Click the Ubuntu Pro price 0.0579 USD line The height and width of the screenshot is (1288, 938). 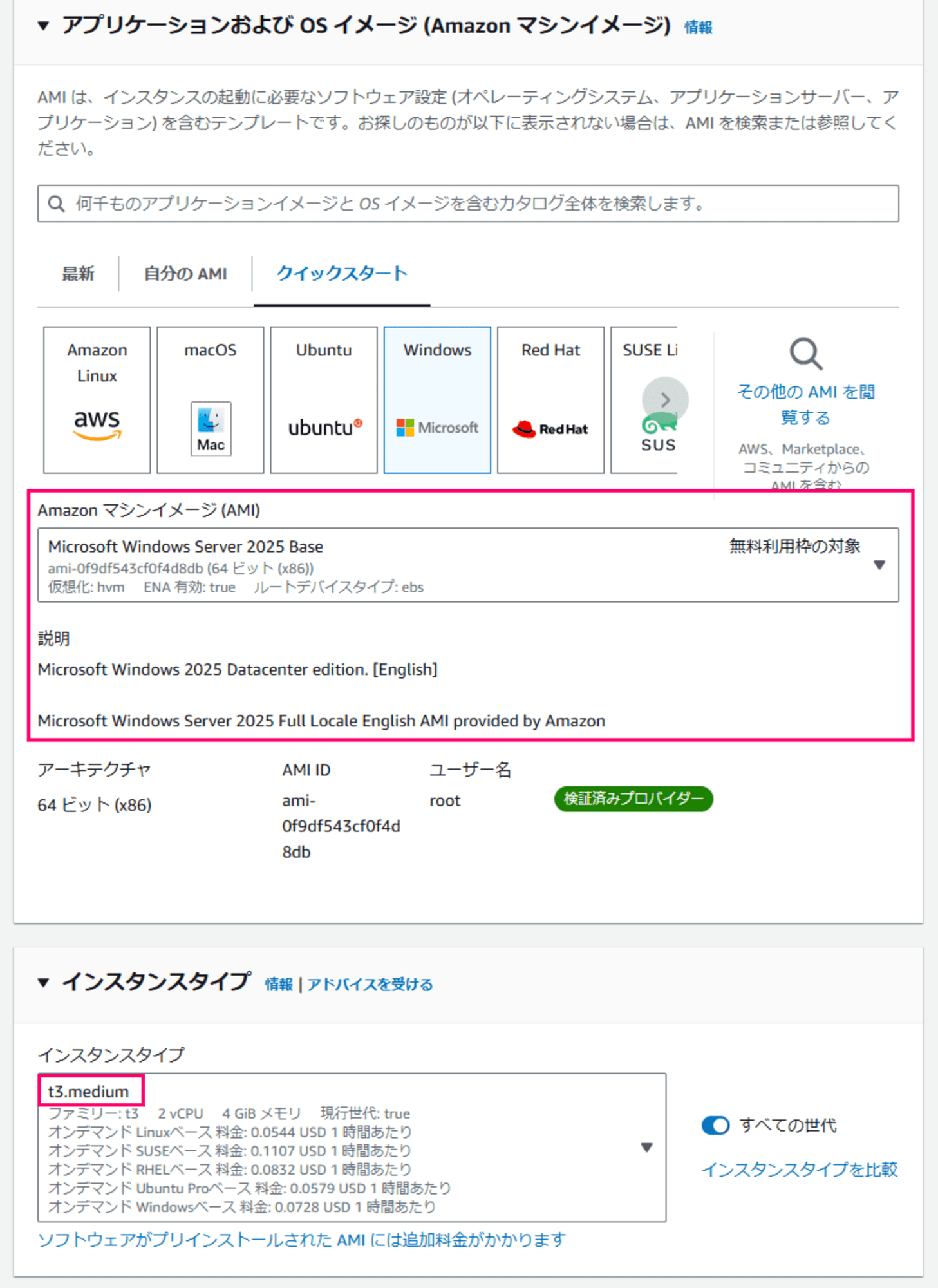click(249, 1188)
